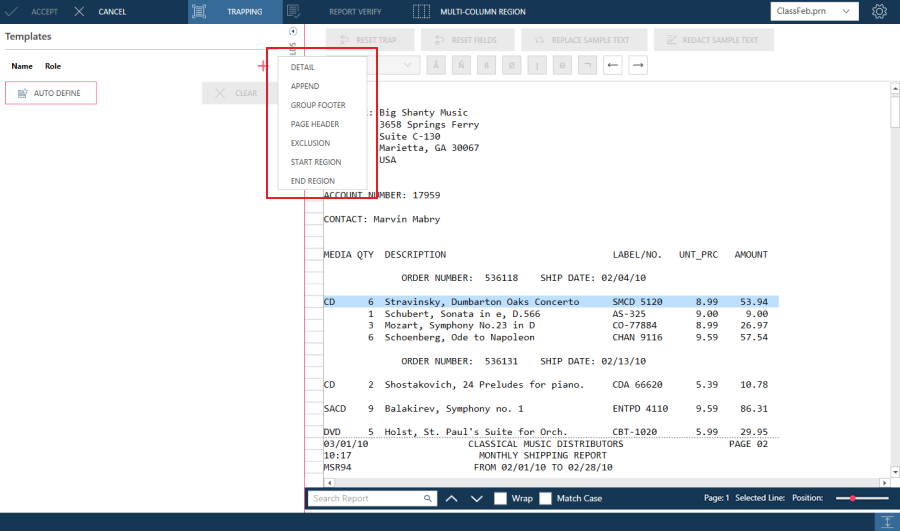Open settings with the gear icon
The image size is (900, 531).
pyautogui.click(x=879, y=12)
